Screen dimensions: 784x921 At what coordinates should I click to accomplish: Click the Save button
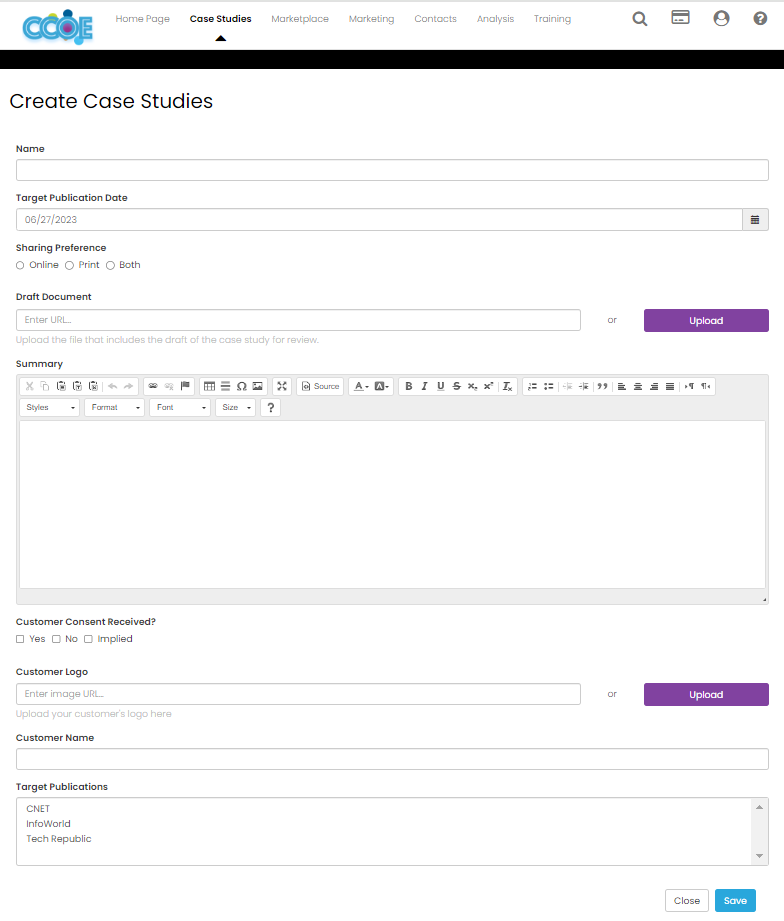coord(735,900)
